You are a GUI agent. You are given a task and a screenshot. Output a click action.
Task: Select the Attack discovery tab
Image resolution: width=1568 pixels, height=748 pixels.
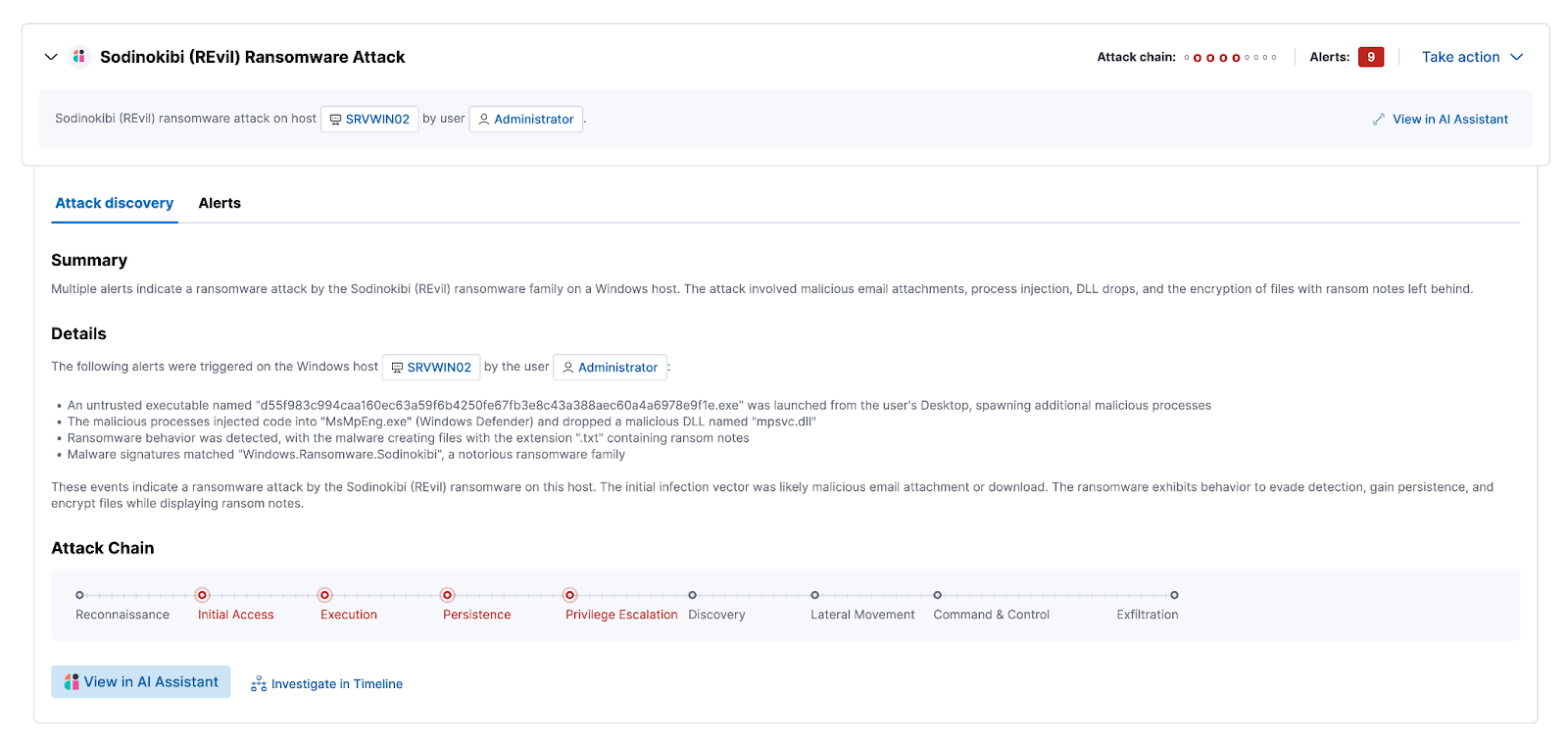point(114,203)
